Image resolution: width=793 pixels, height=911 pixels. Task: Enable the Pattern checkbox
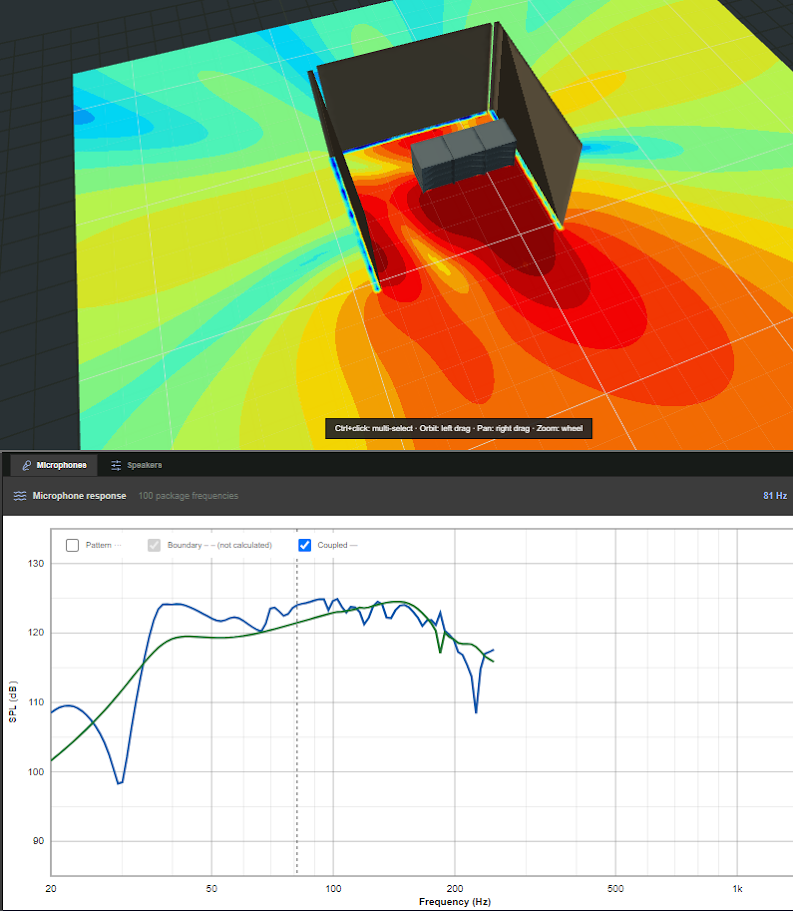(x=72, y=546)
